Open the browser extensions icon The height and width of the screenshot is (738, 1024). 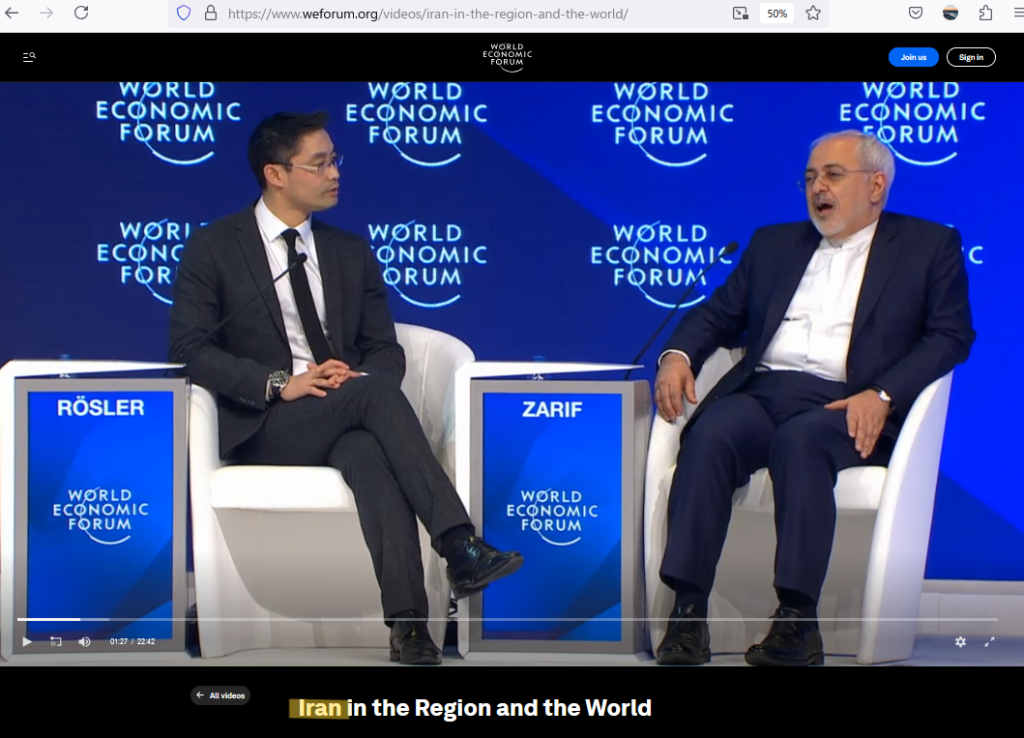(985, 13)
